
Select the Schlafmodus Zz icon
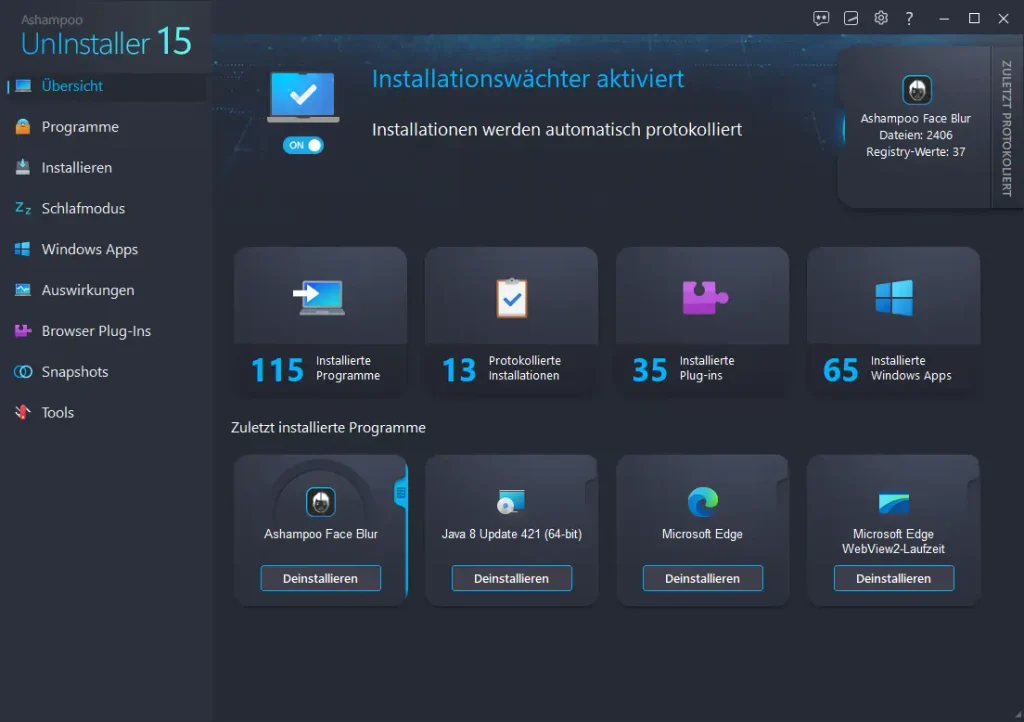[x=23, y=208]
